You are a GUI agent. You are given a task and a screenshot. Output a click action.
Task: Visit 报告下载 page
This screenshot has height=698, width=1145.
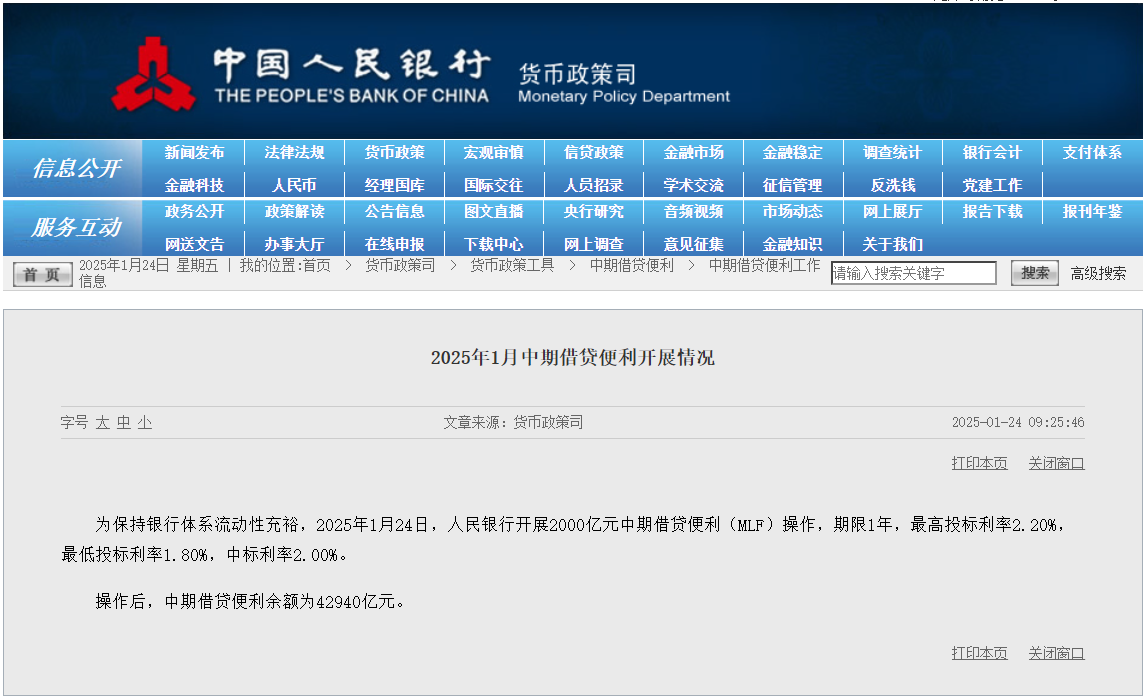(x=992, y=212)
